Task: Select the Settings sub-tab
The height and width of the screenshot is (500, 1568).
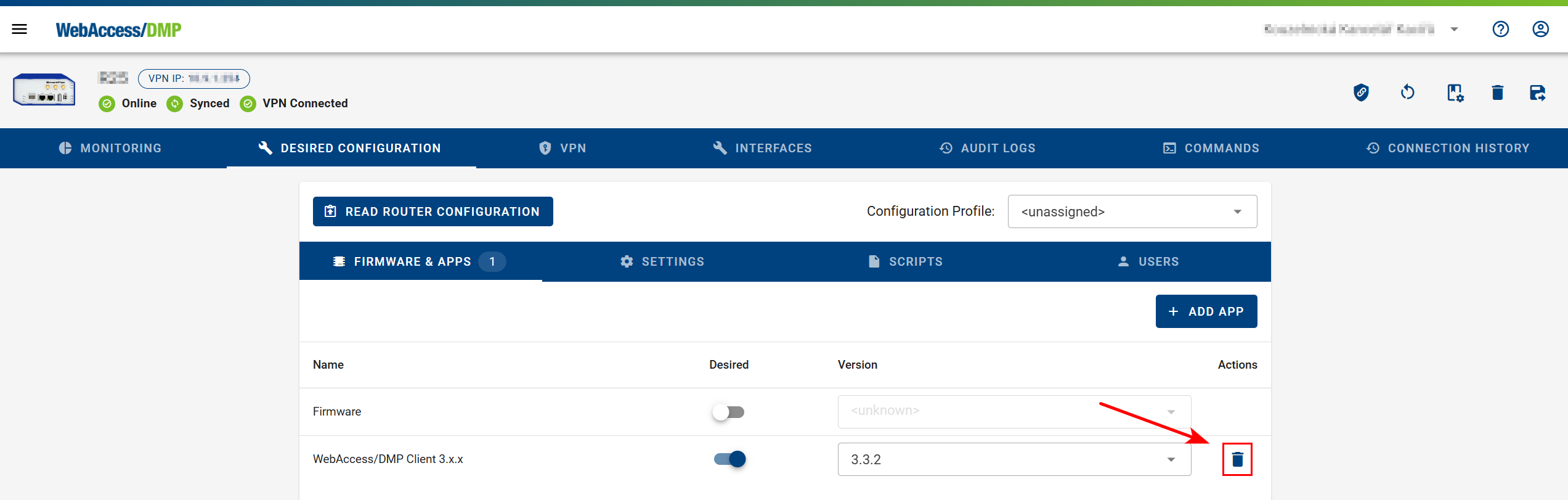Action: 662,261
